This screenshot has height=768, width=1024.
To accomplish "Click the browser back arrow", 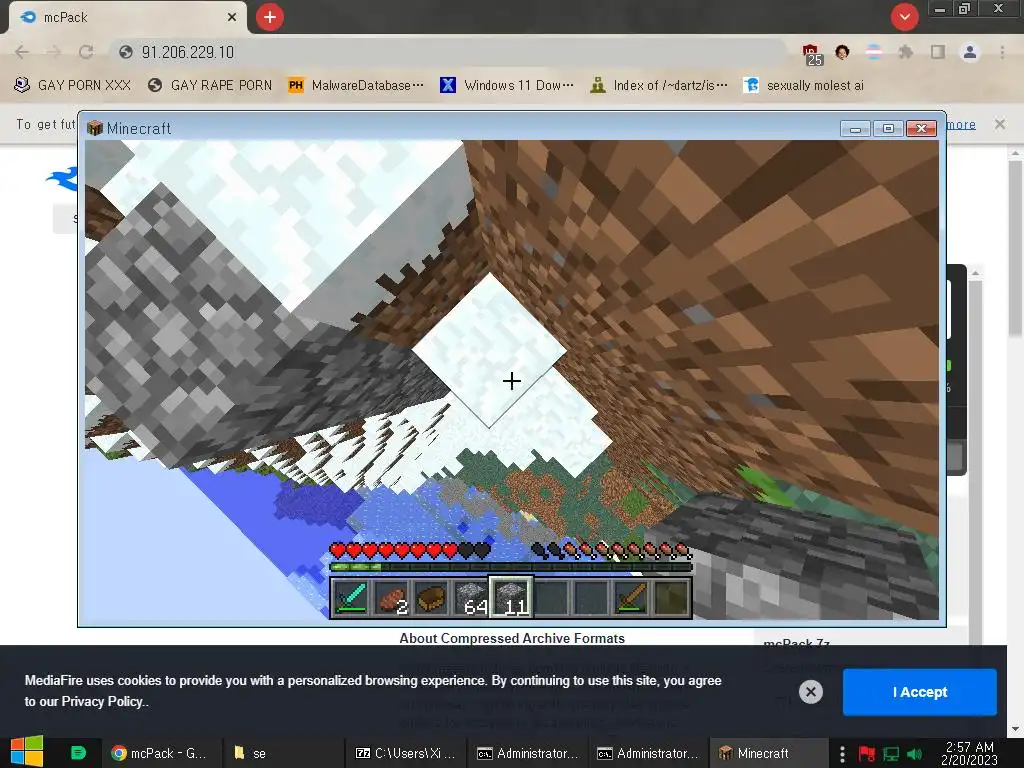I will [22, 52].
